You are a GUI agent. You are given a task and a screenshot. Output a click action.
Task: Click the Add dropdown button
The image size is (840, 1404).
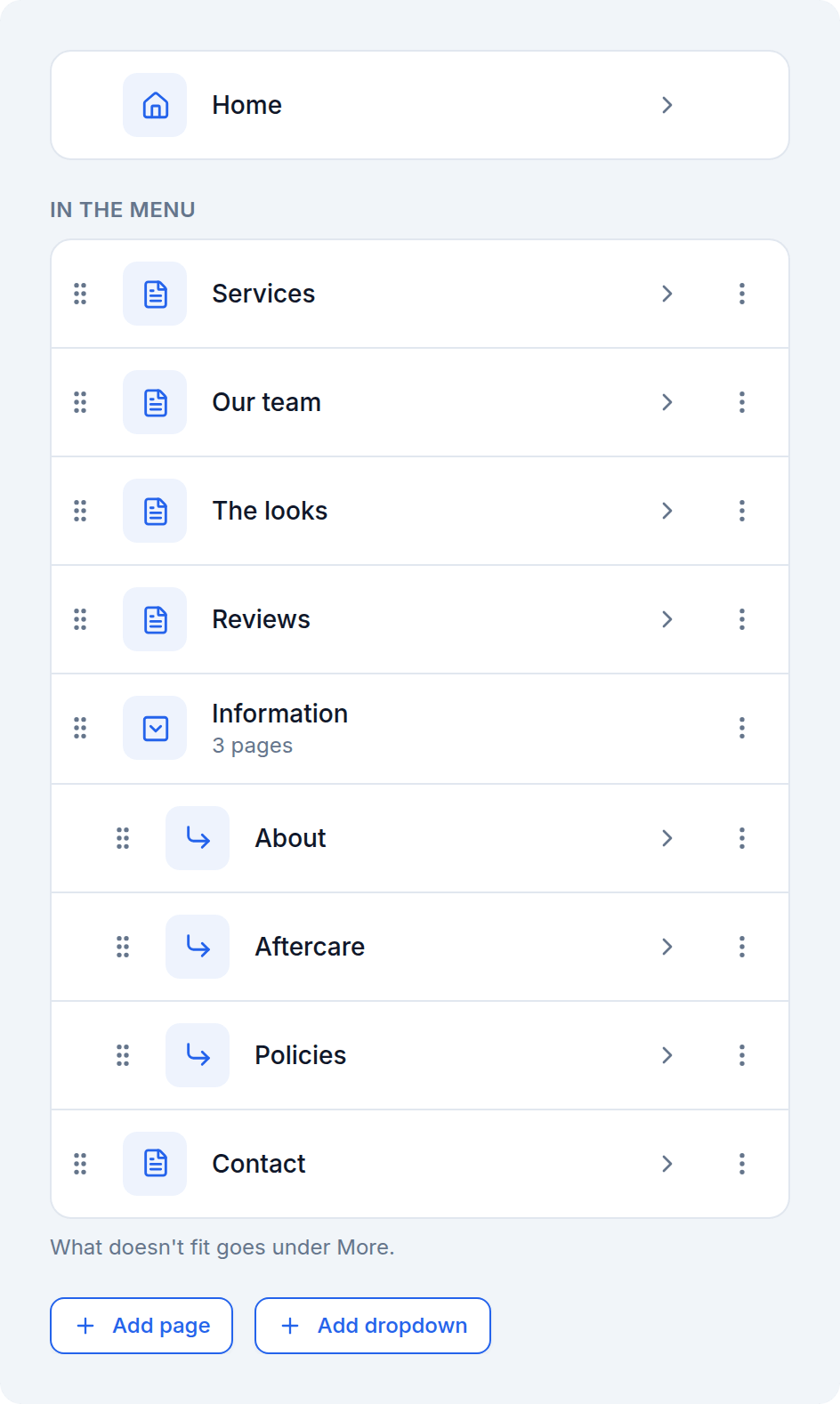pyautogui.click(x=373, y=1326)
